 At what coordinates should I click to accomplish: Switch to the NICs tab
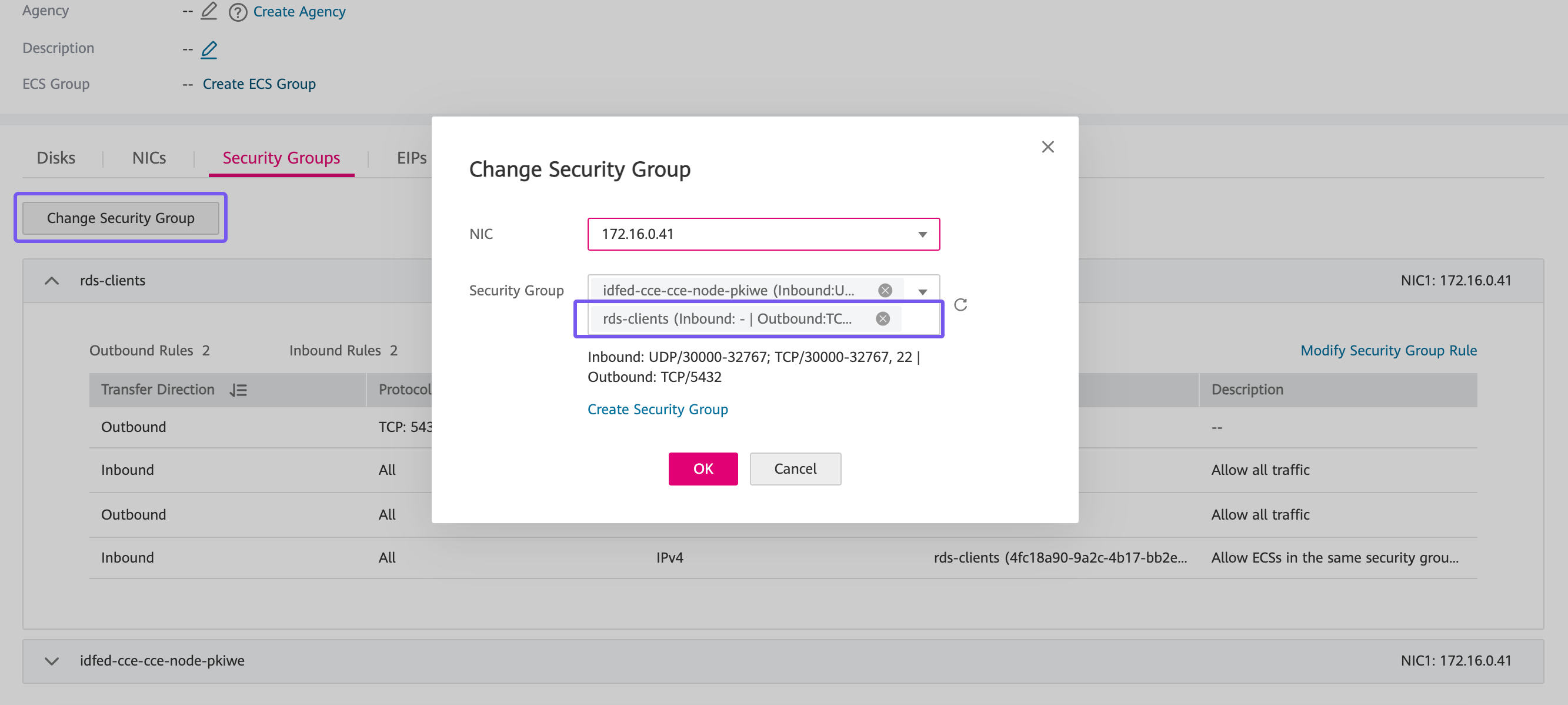[x=149, y=158]
